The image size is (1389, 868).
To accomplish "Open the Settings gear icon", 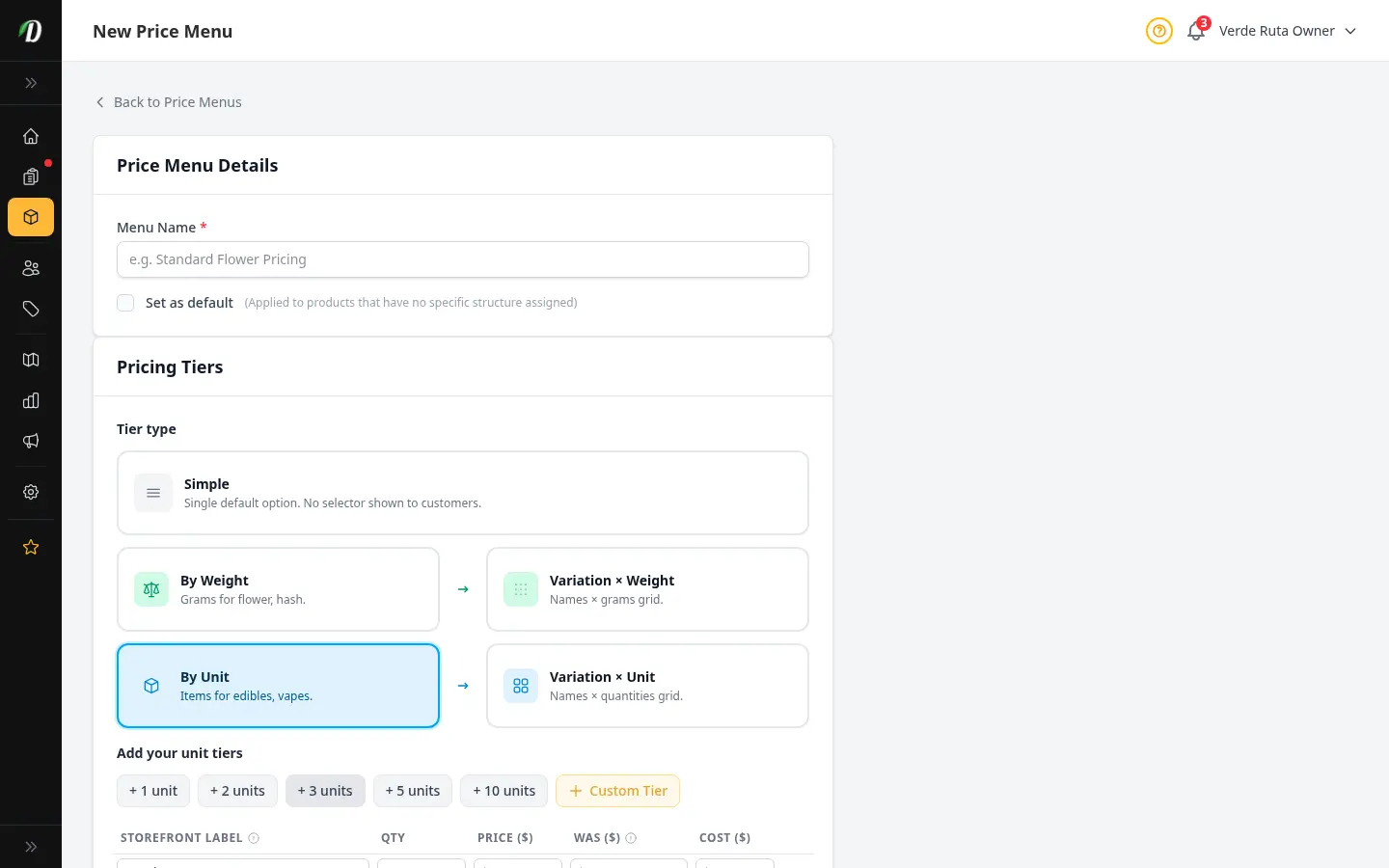I will click(31, 492).
